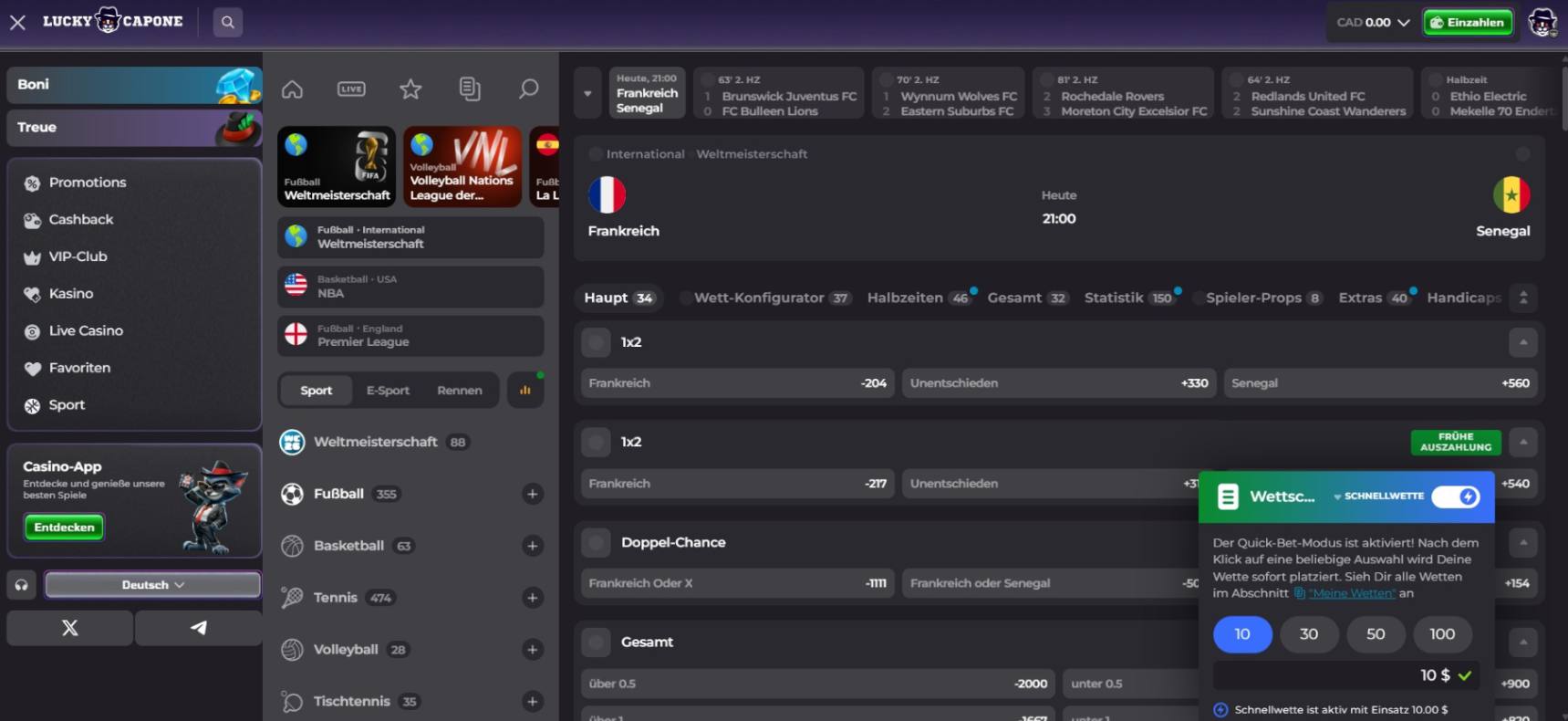The width and height of the screenshot is (1568, 721).
Task: Select the 100 quick stake option
Action: (1442, 634)
